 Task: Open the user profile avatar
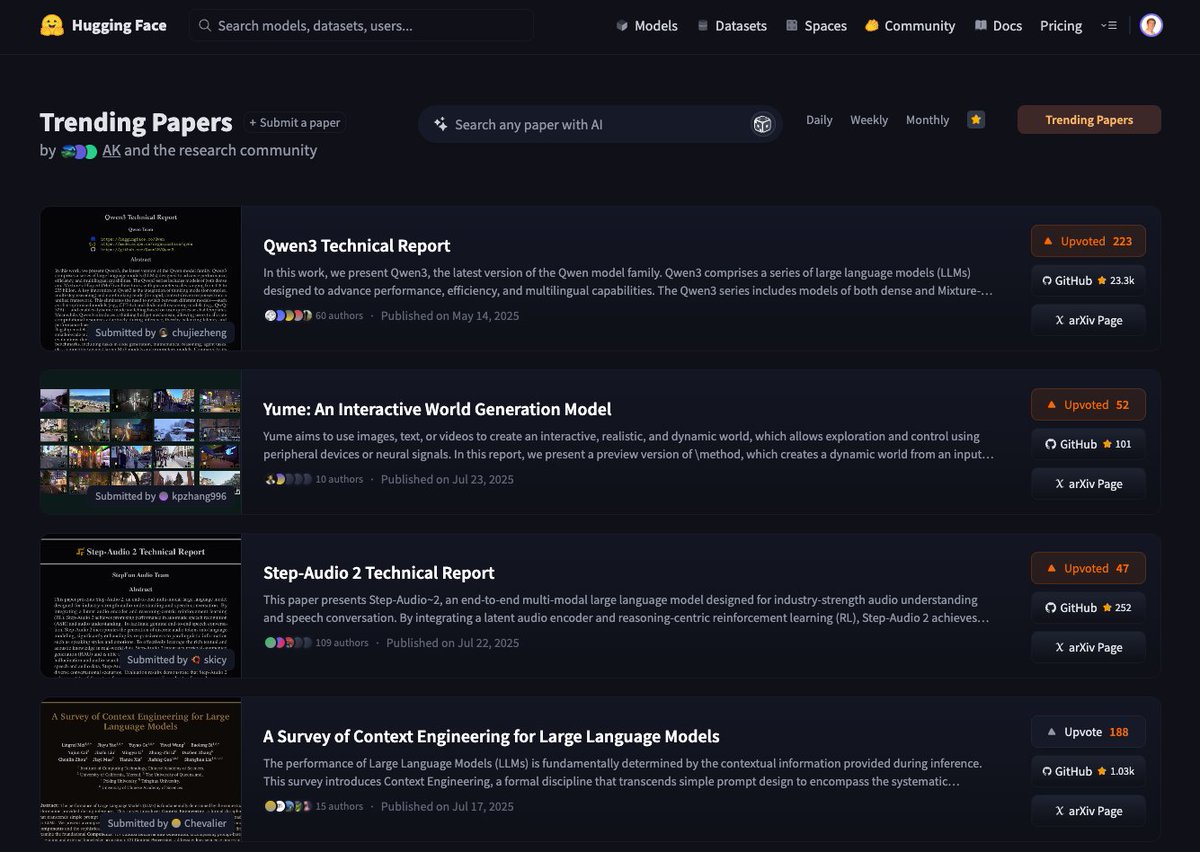(x=1151, y=25)
